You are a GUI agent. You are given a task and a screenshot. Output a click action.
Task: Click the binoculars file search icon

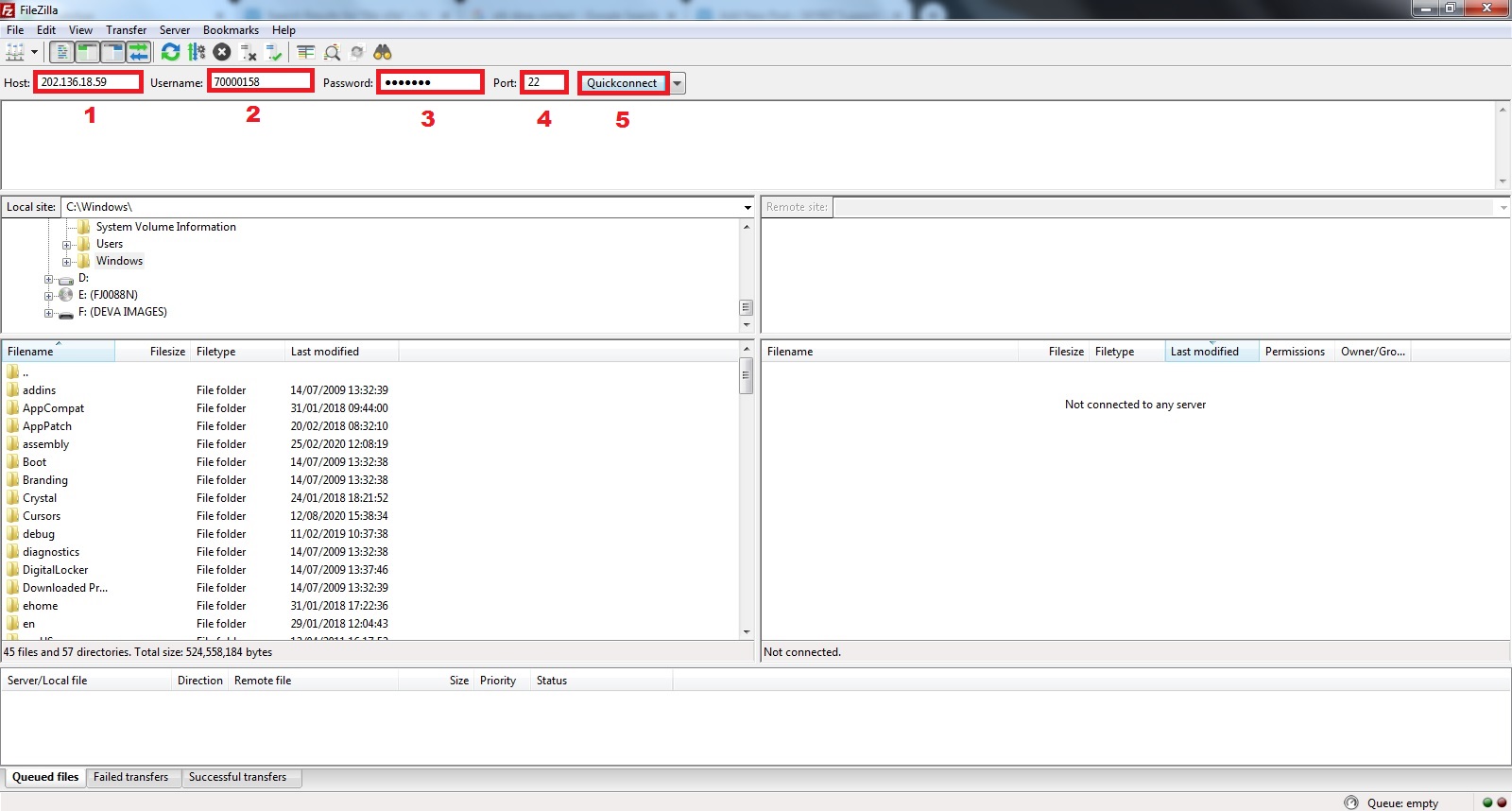pyautogui.click(x=383, y=53)
